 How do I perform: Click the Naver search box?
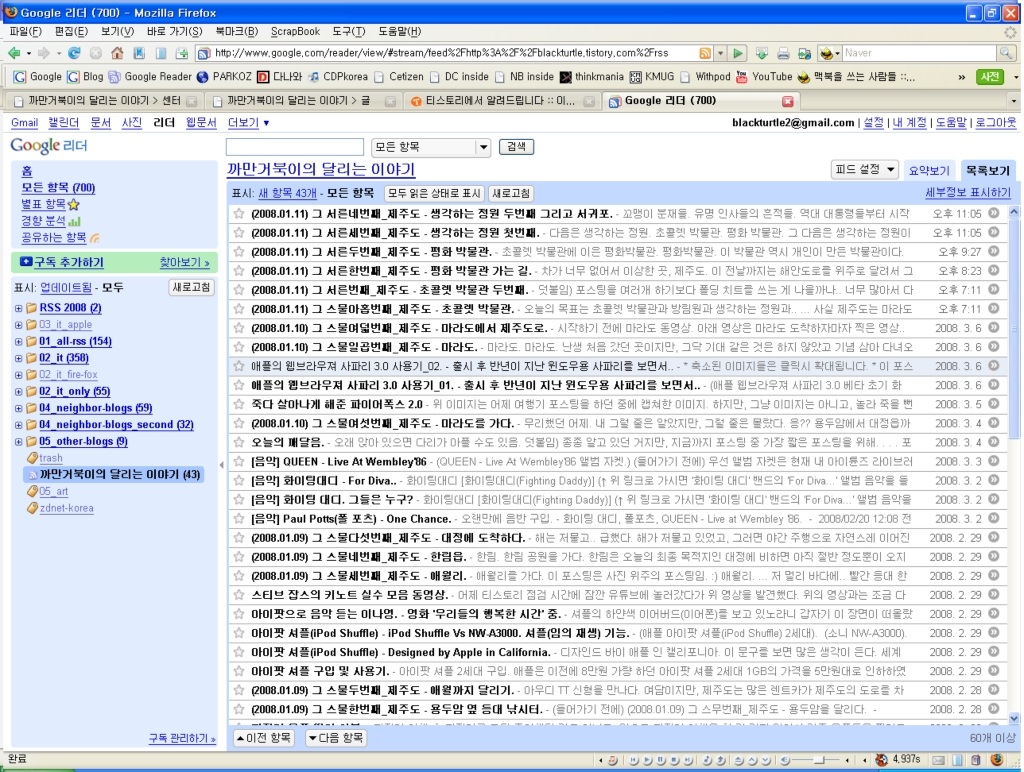920,53
